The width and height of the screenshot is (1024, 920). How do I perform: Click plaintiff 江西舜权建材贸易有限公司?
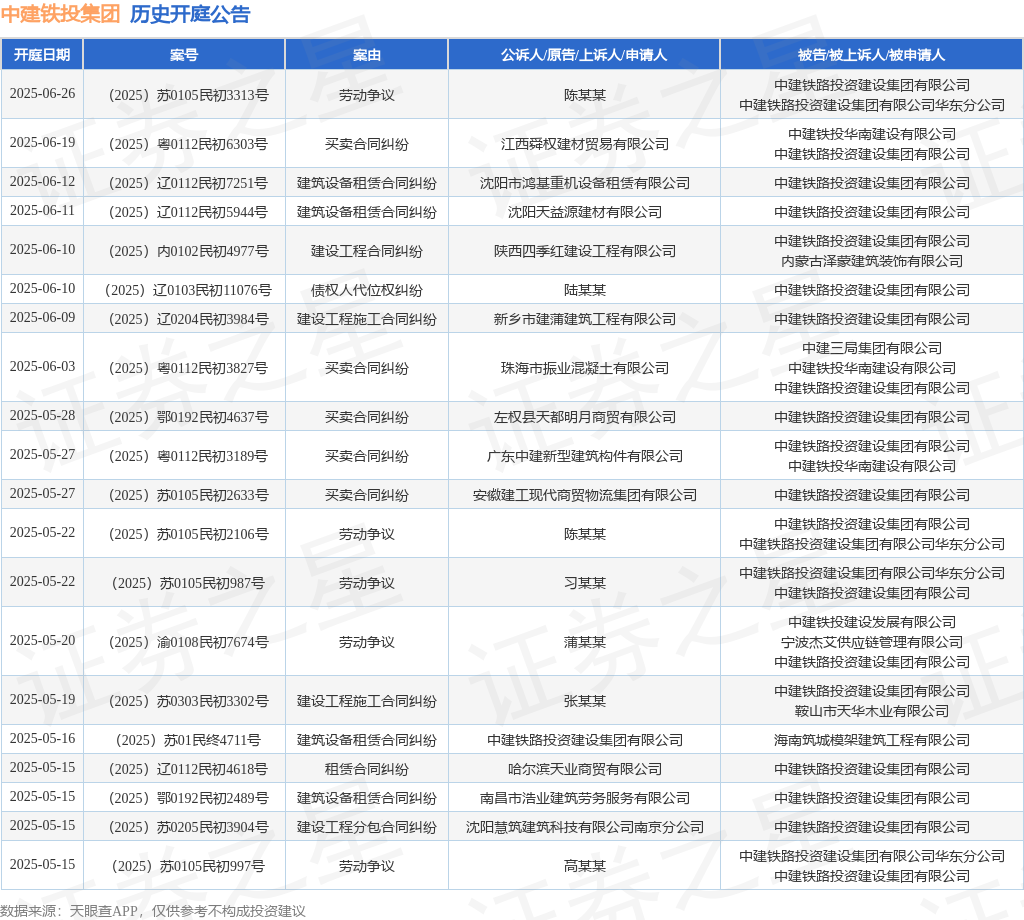point(584,144)
